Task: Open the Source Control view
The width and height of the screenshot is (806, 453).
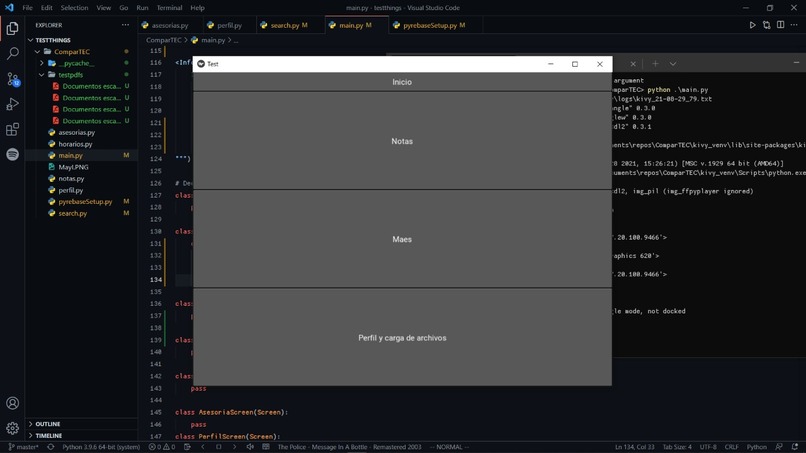Action: (12, 79)
